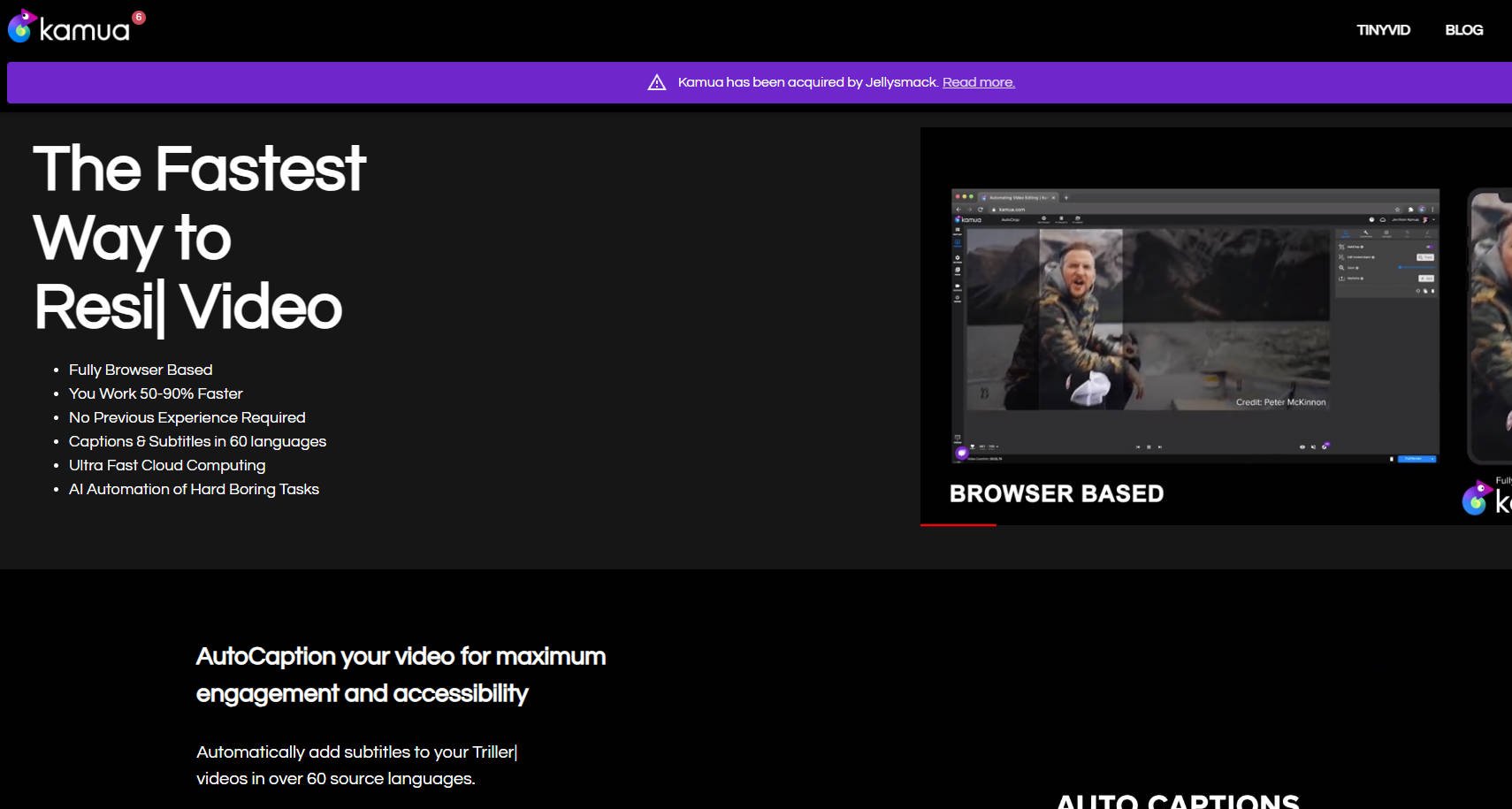Viewport: 1512px width, 809px height.
Task: Click the pause button in the demo player
Action: [x=1149, y=446]
